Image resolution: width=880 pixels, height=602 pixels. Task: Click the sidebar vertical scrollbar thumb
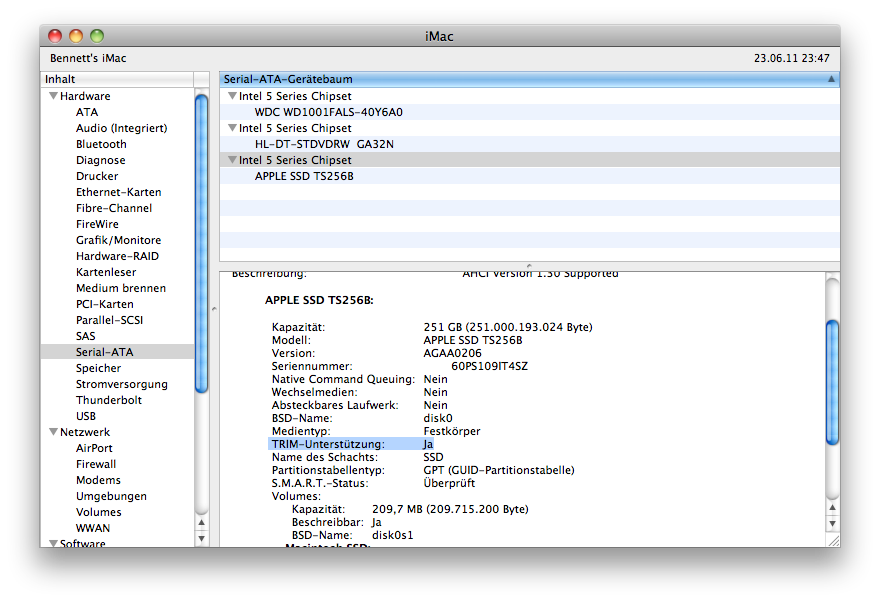click(201, 244)
